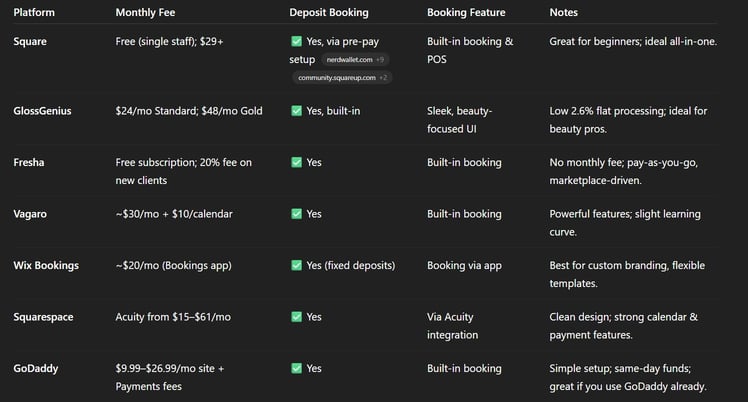Click the green checkmark in Fresha row
This screenshot has width=748, height=402.
[296, 163]
